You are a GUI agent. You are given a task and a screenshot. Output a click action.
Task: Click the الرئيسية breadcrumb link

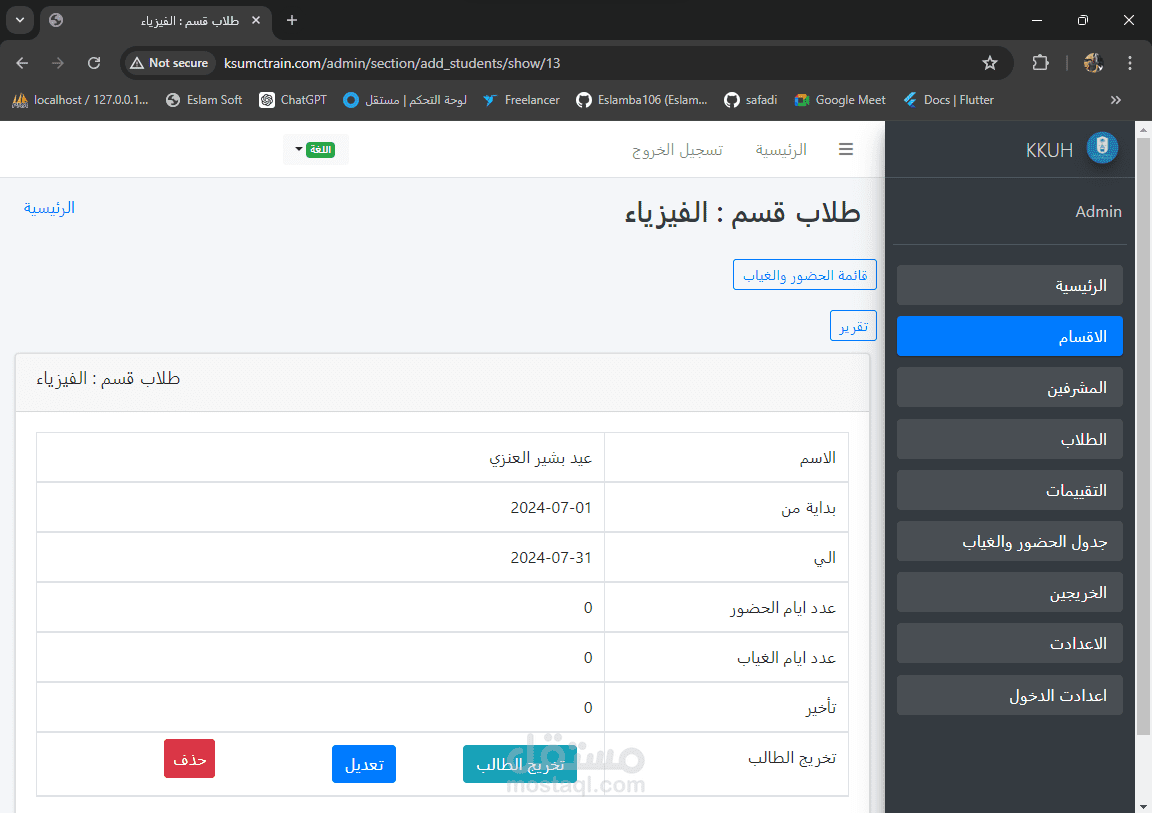point(49,208)
